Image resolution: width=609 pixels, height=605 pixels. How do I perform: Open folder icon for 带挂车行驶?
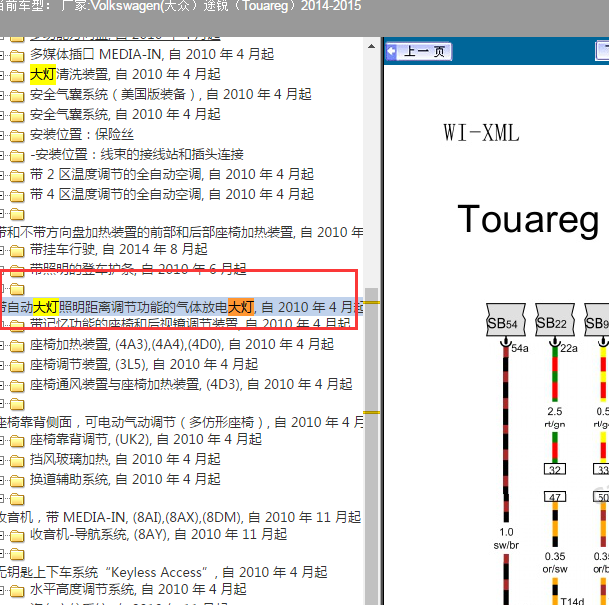coord(17,251)
